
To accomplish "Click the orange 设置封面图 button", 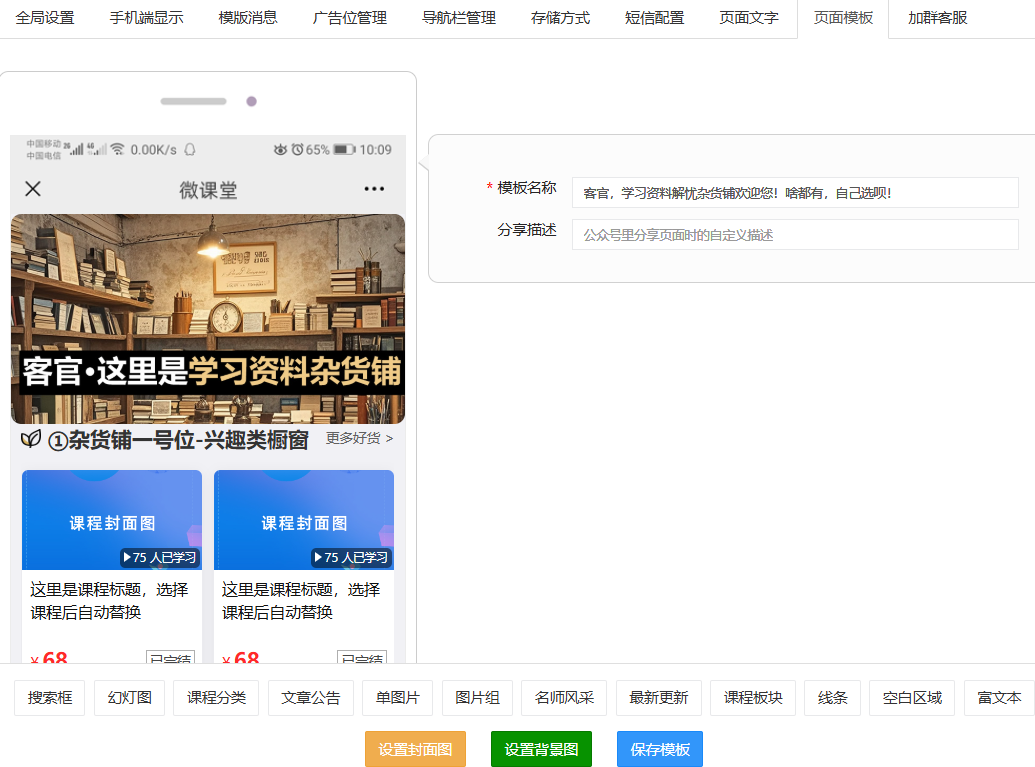I will [415, 749].
